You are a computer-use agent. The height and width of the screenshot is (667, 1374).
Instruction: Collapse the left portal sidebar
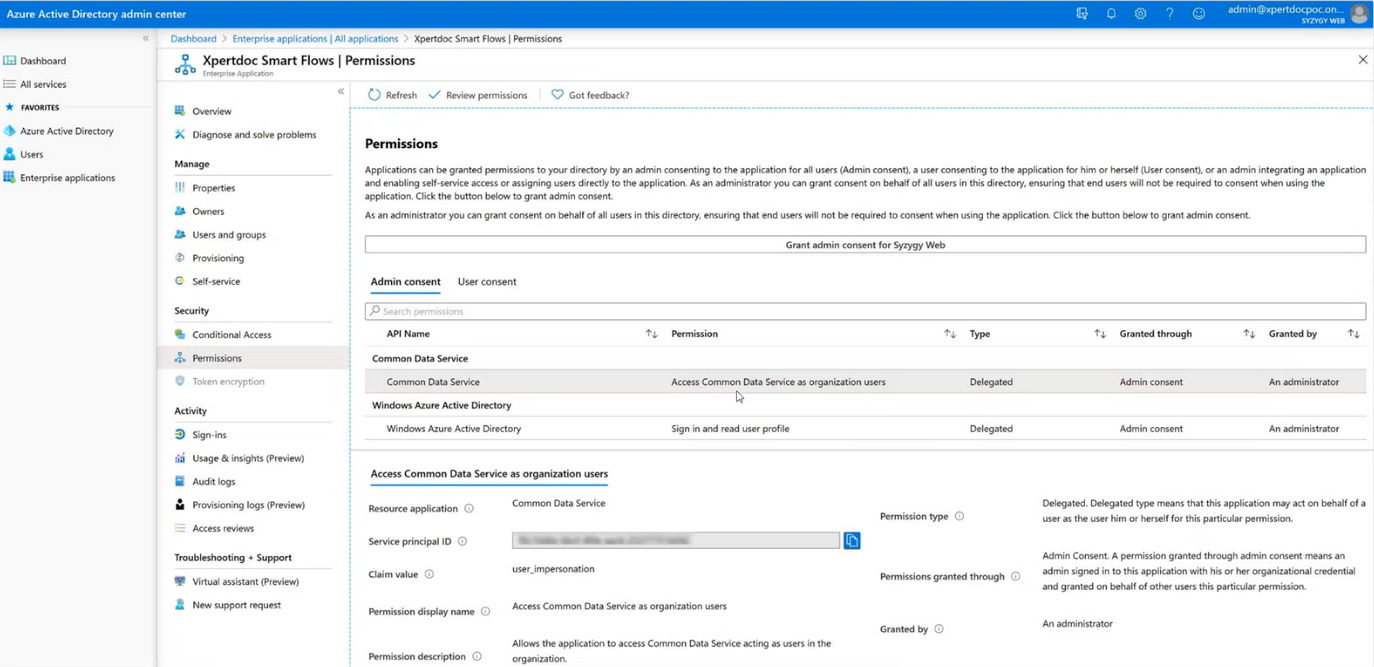(146, 38)
